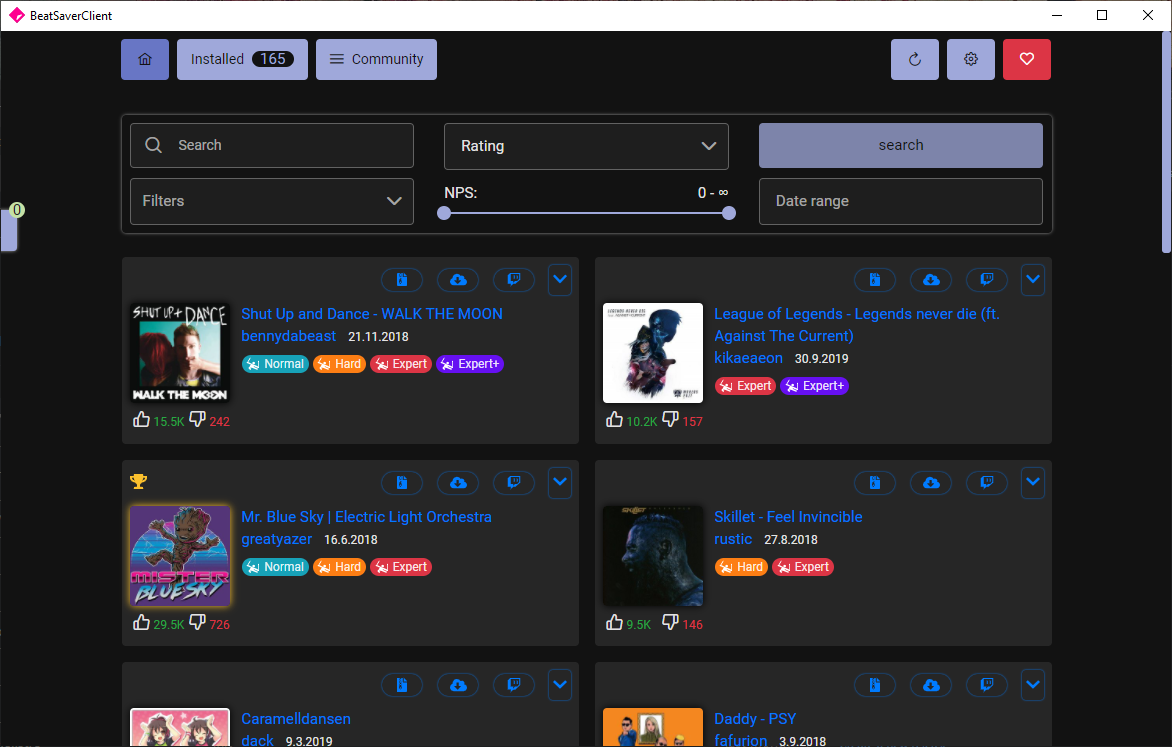Copy Twitch request for Shut Up and Dance
1172x747 pixels.
(514, 280)
